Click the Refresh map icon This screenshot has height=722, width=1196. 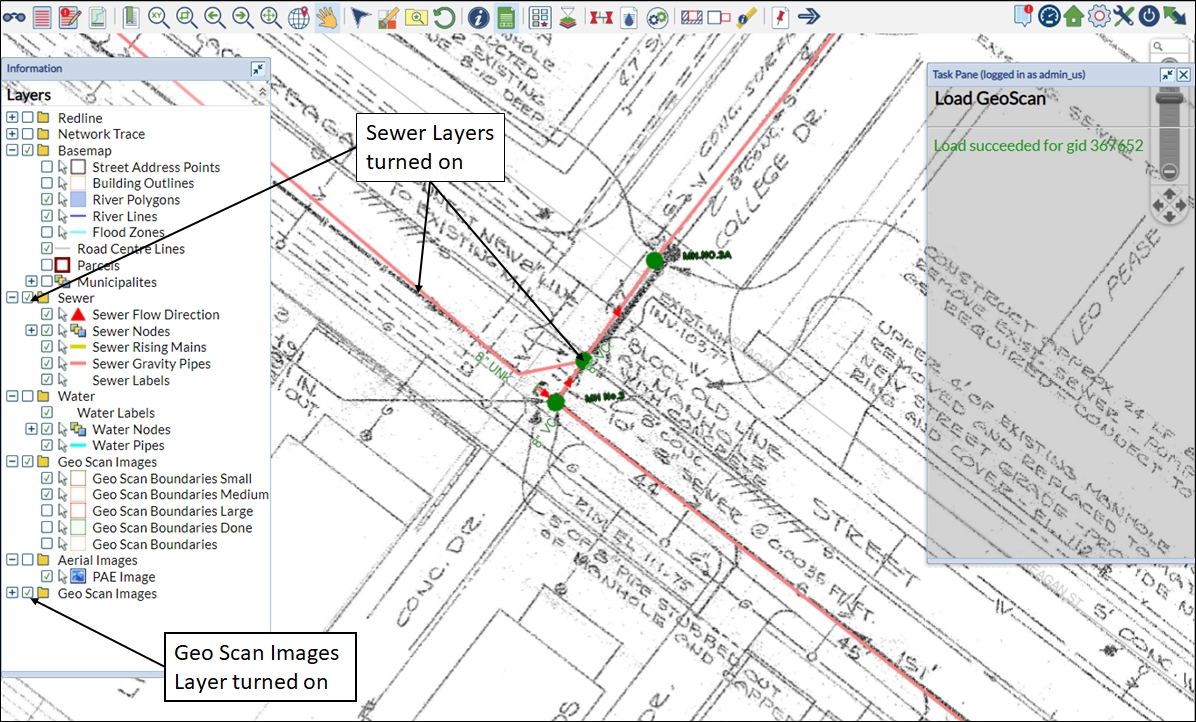tap(444, 16)
